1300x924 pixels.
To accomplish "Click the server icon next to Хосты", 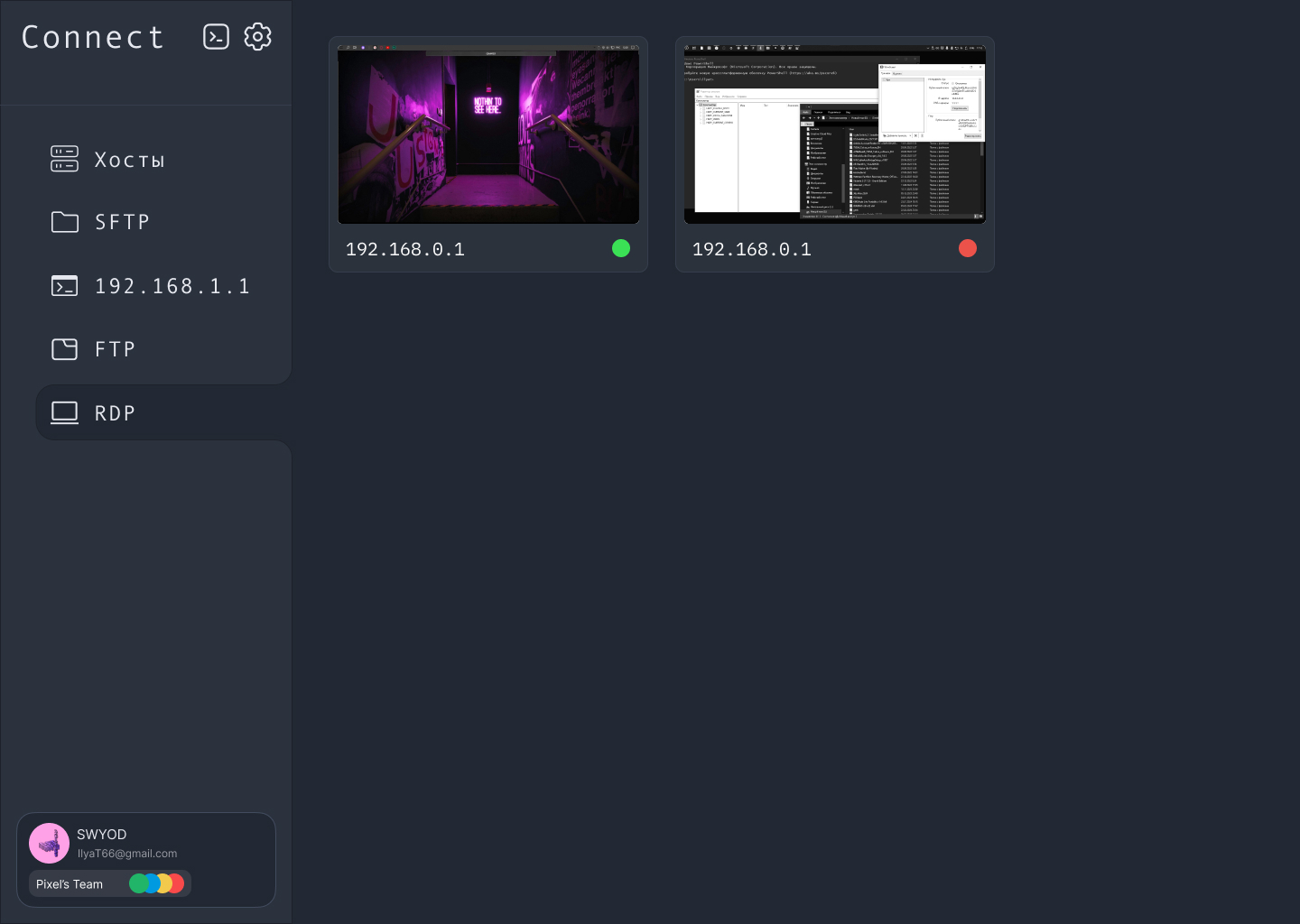I will pyautogui.click(x=64, y=159).
